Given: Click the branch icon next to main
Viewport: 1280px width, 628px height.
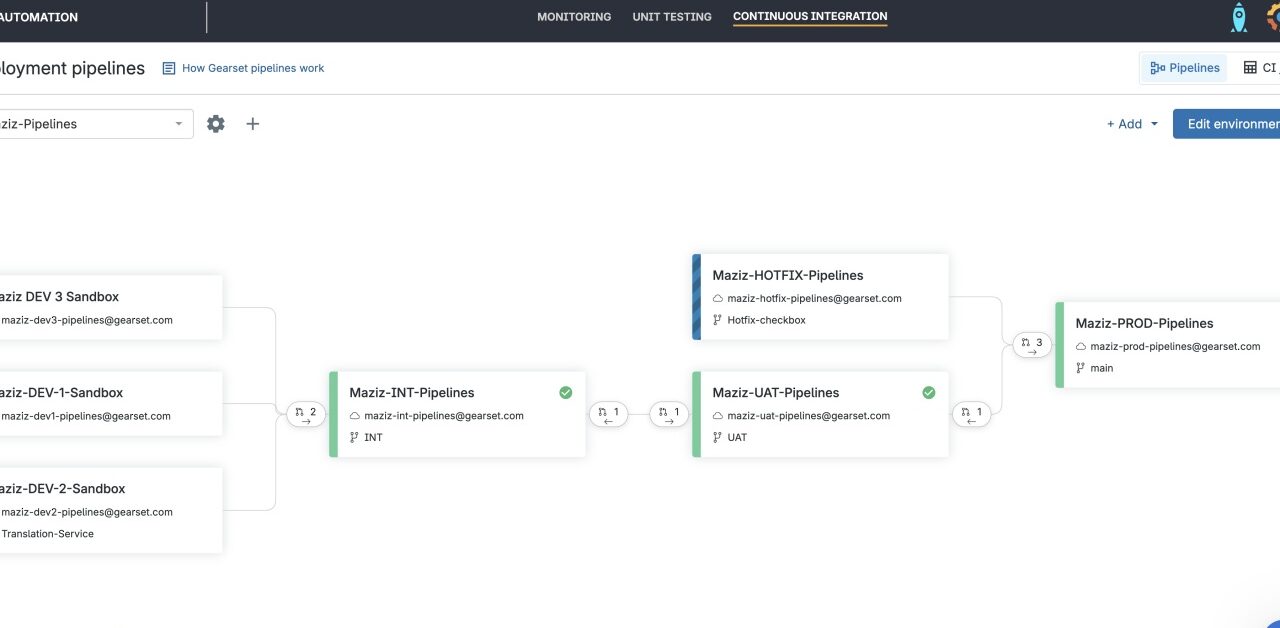Looking at the screenshot, I should [1081, 368].
